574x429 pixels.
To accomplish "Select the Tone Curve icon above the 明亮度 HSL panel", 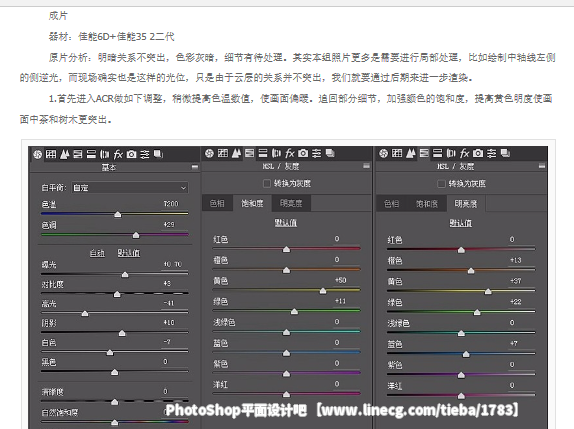I will pos(397,153).
